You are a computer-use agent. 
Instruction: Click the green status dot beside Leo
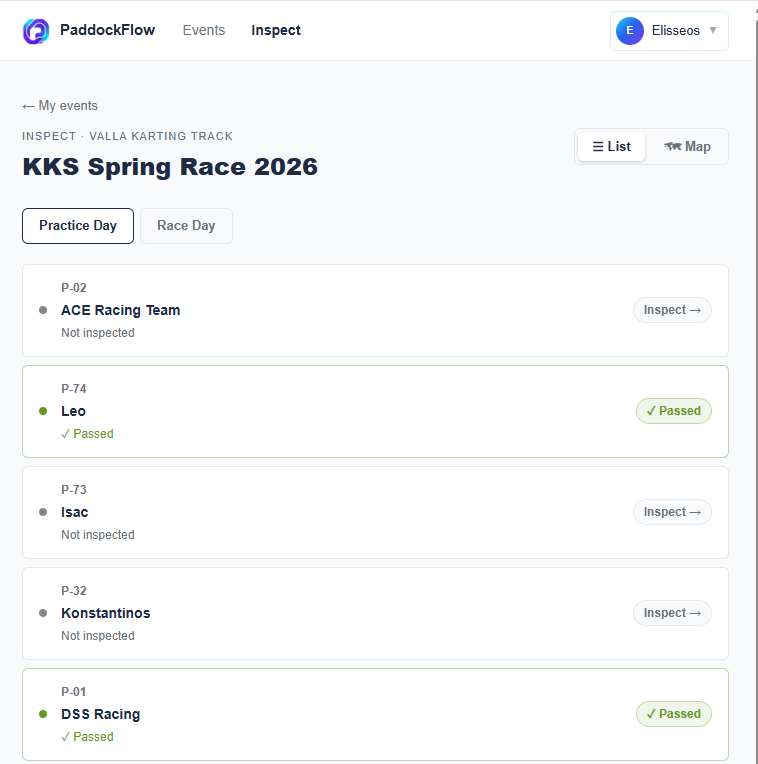[x=43, y=411]
